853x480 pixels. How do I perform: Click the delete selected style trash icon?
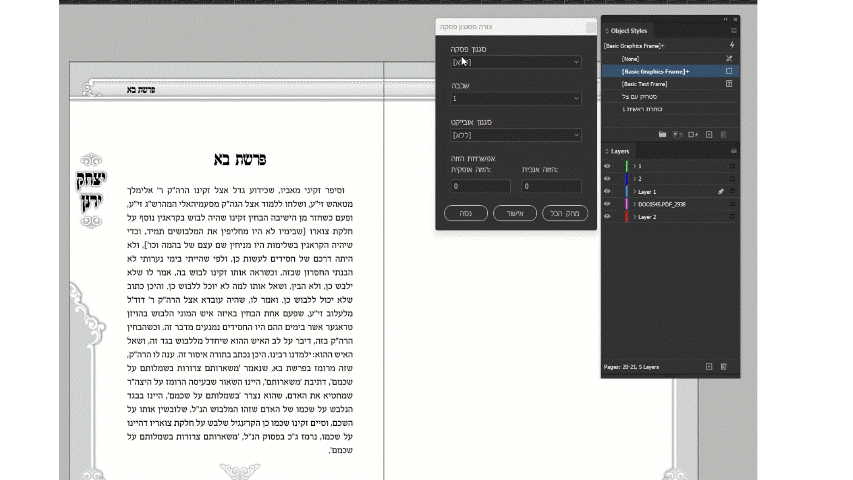pyautogui.click(x=724, y=134)
